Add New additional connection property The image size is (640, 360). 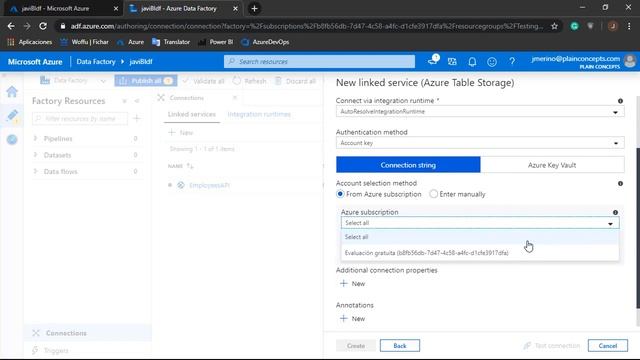(x=353, y=284)
